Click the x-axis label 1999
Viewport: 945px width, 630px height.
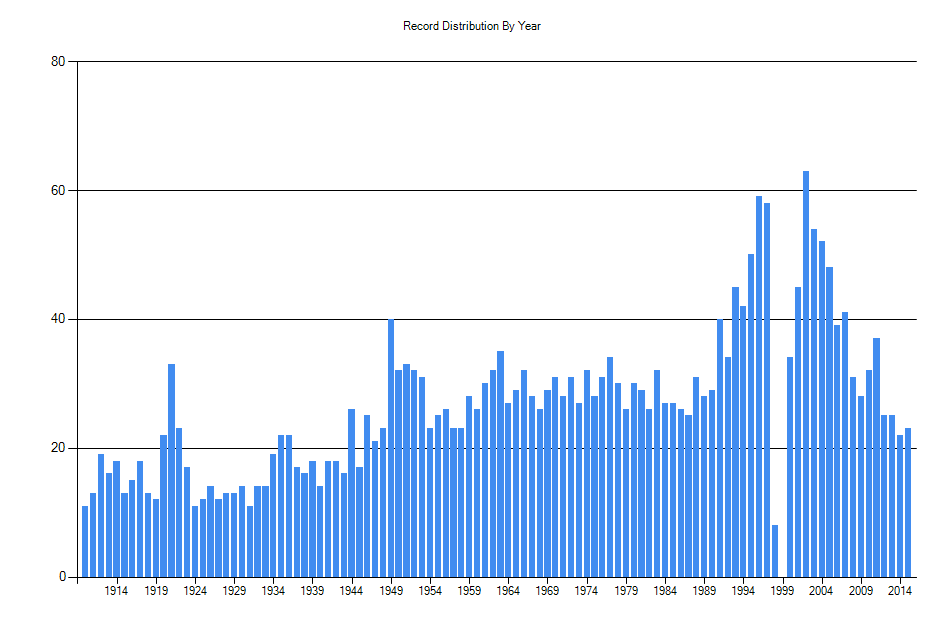coord(782,591)
